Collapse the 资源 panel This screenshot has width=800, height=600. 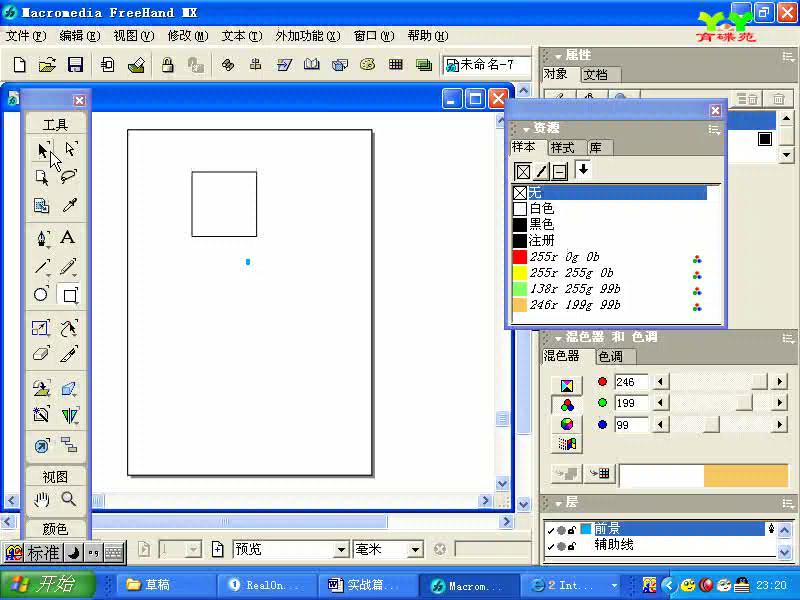tap(526, 129)
